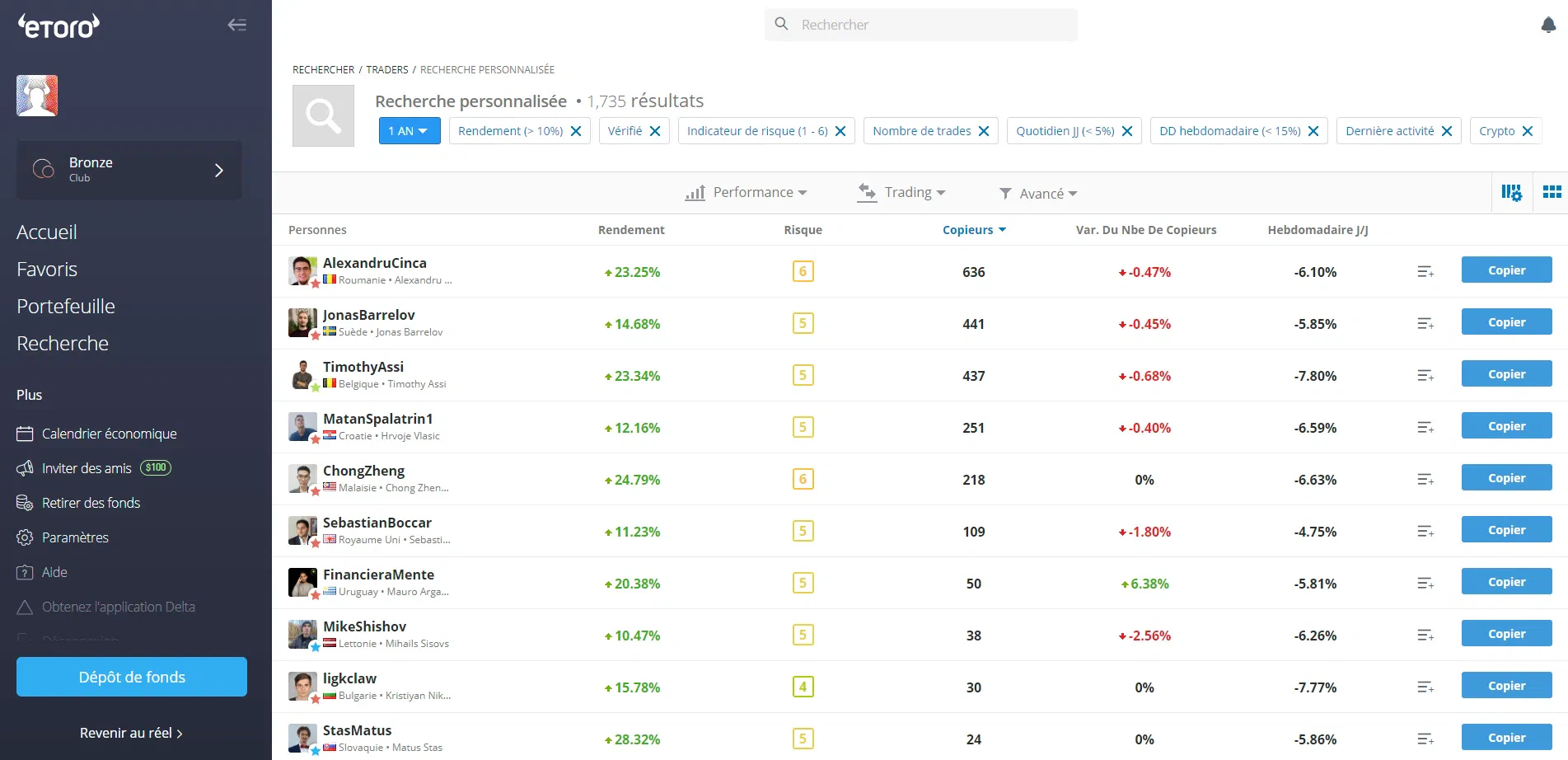This screenshot has width=1568, height=760.
Task: Remove the Indicateur de risque filter
Action: [x=840, y=131]
